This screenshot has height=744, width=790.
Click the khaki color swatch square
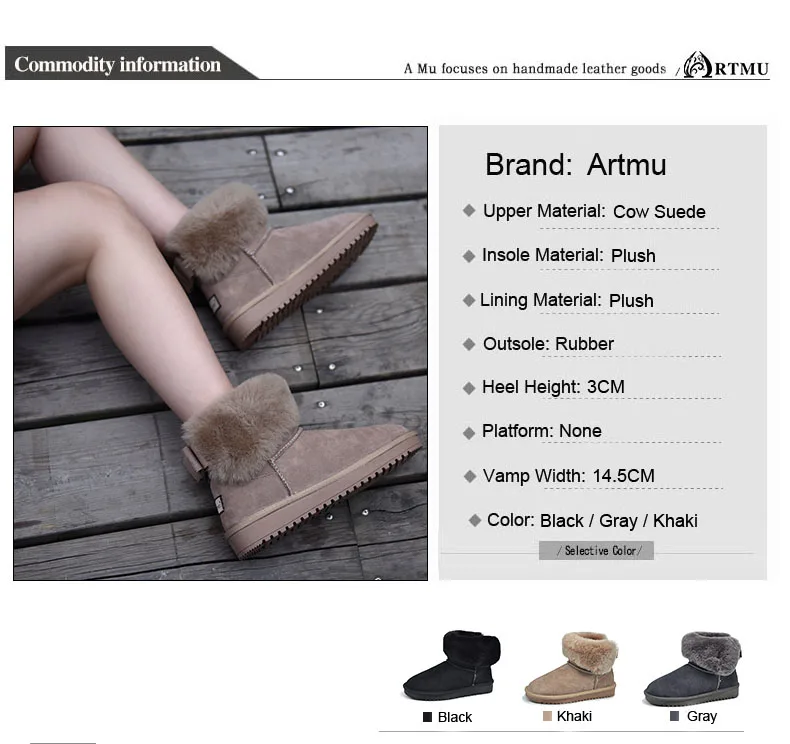click(547, 716)
